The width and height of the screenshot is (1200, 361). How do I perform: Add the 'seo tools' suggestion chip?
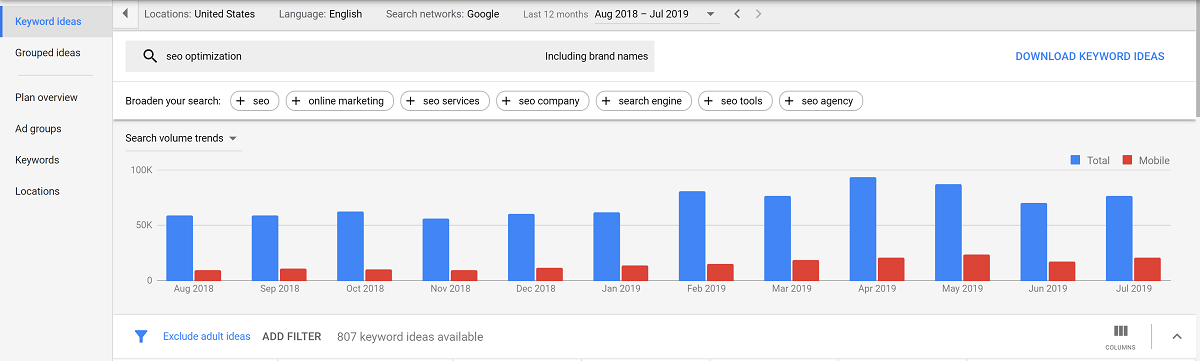(735, 101)
